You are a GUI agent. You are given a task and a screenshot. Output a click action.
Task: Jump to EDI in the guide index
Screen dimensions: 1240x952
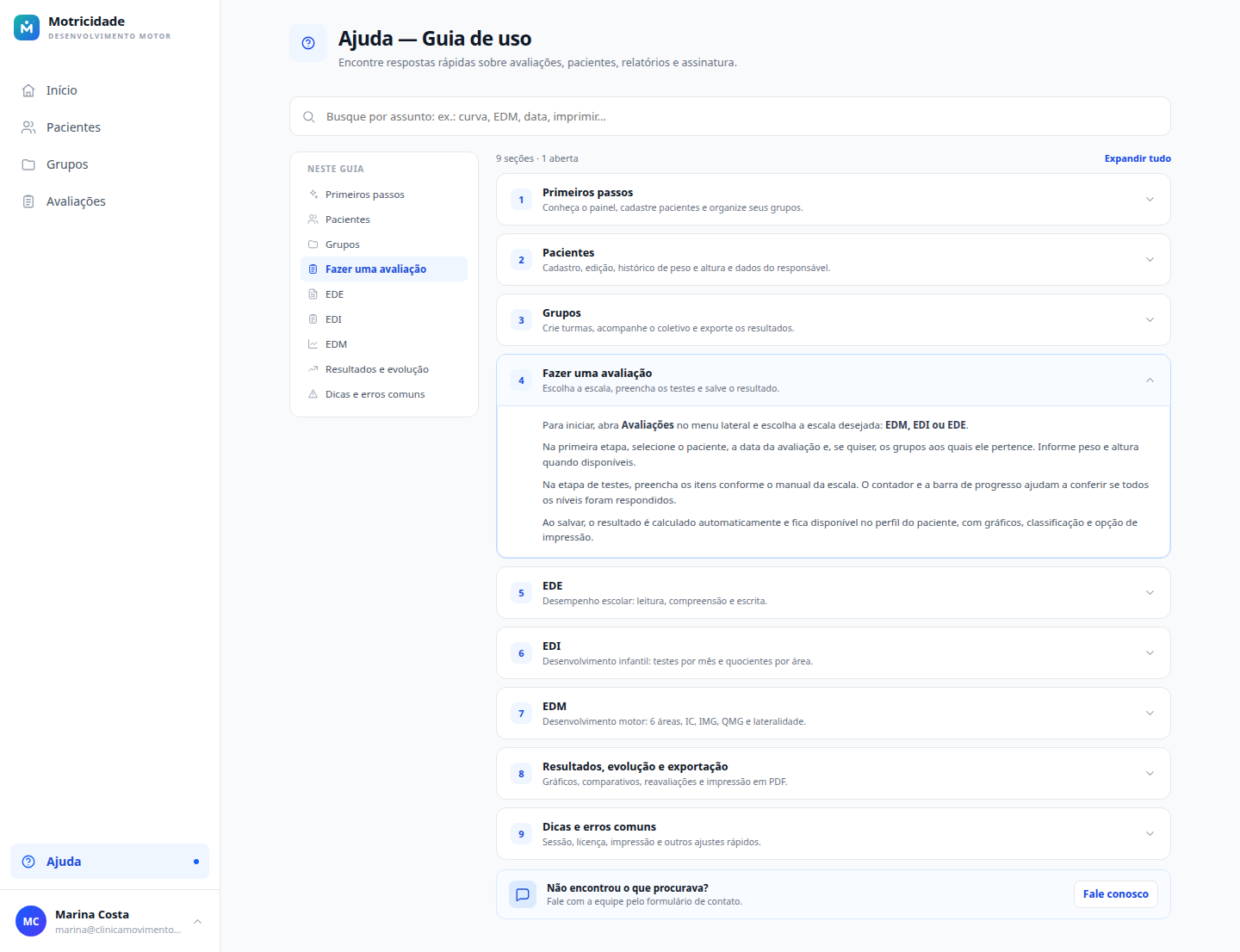384,319
